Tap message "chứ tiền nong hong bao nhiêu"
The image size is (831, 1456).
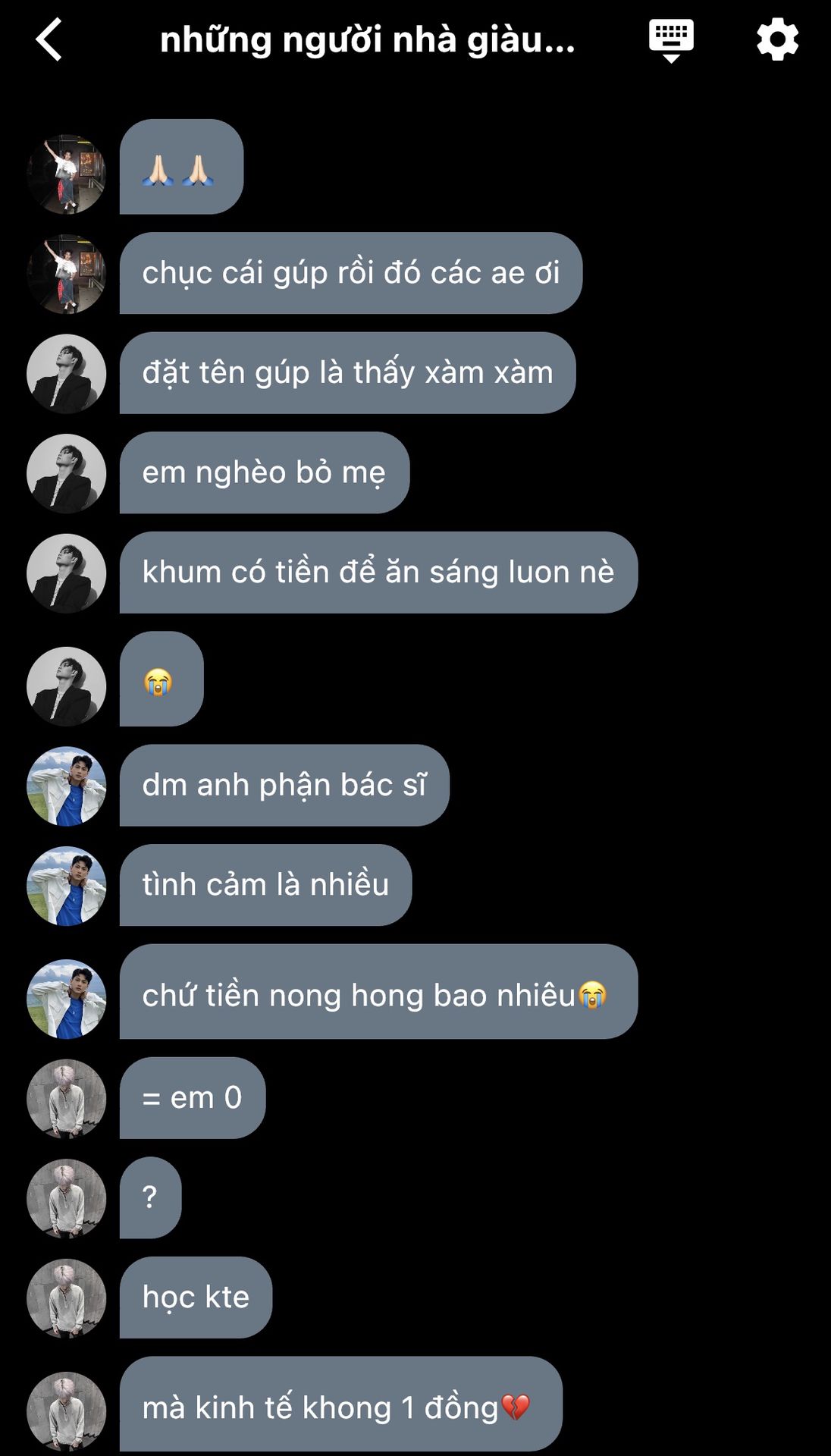[378, 992]
